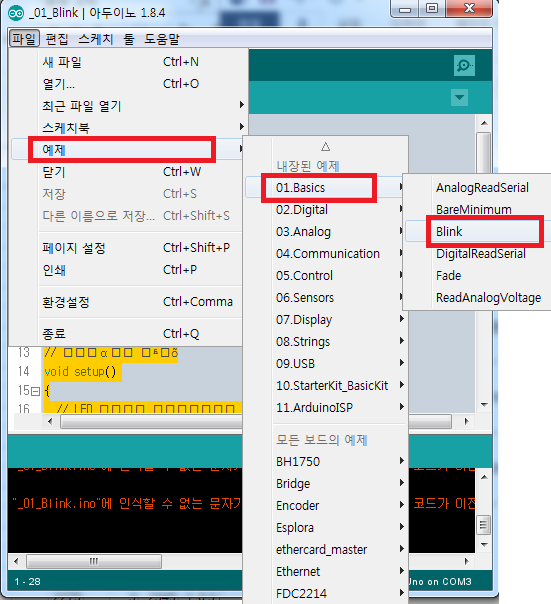This screenshot has width=551, height=604.
Task: Open the Blink example sketch
Action: (478, 232)
